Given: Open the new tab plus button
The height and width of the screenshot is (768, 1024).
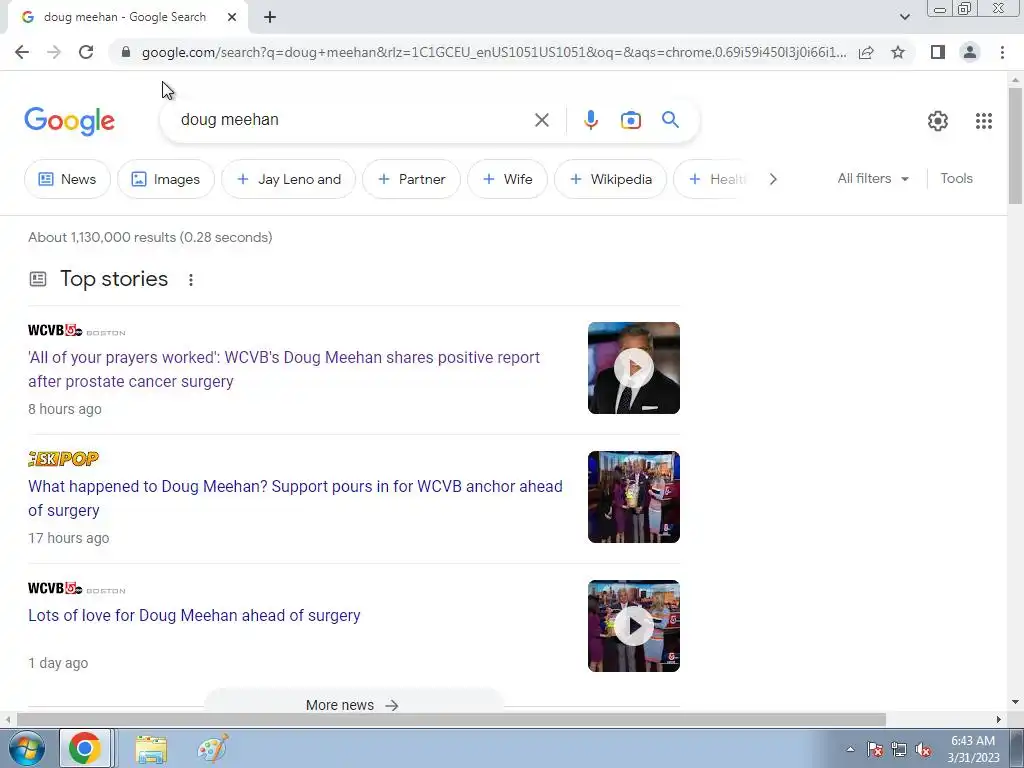Looking at the screenshot, I should coord(270,18).
